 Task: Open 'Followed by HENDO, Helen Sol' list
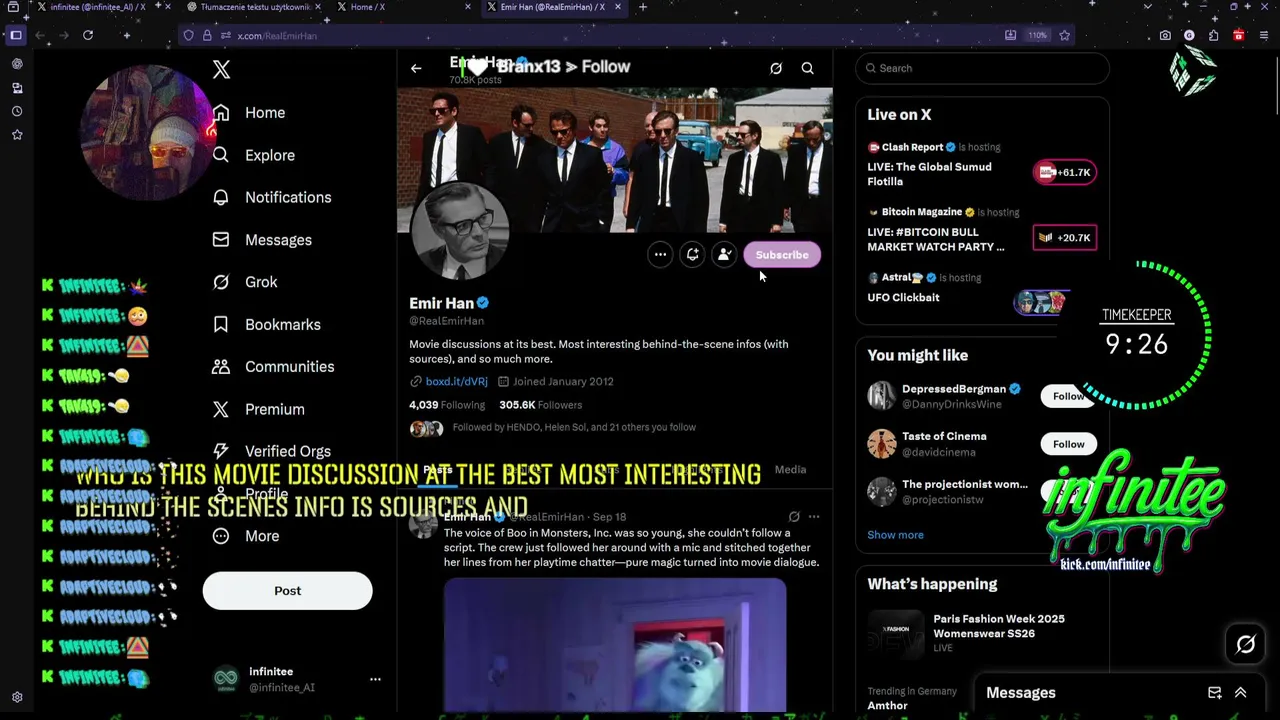click(x=574, y=427)
